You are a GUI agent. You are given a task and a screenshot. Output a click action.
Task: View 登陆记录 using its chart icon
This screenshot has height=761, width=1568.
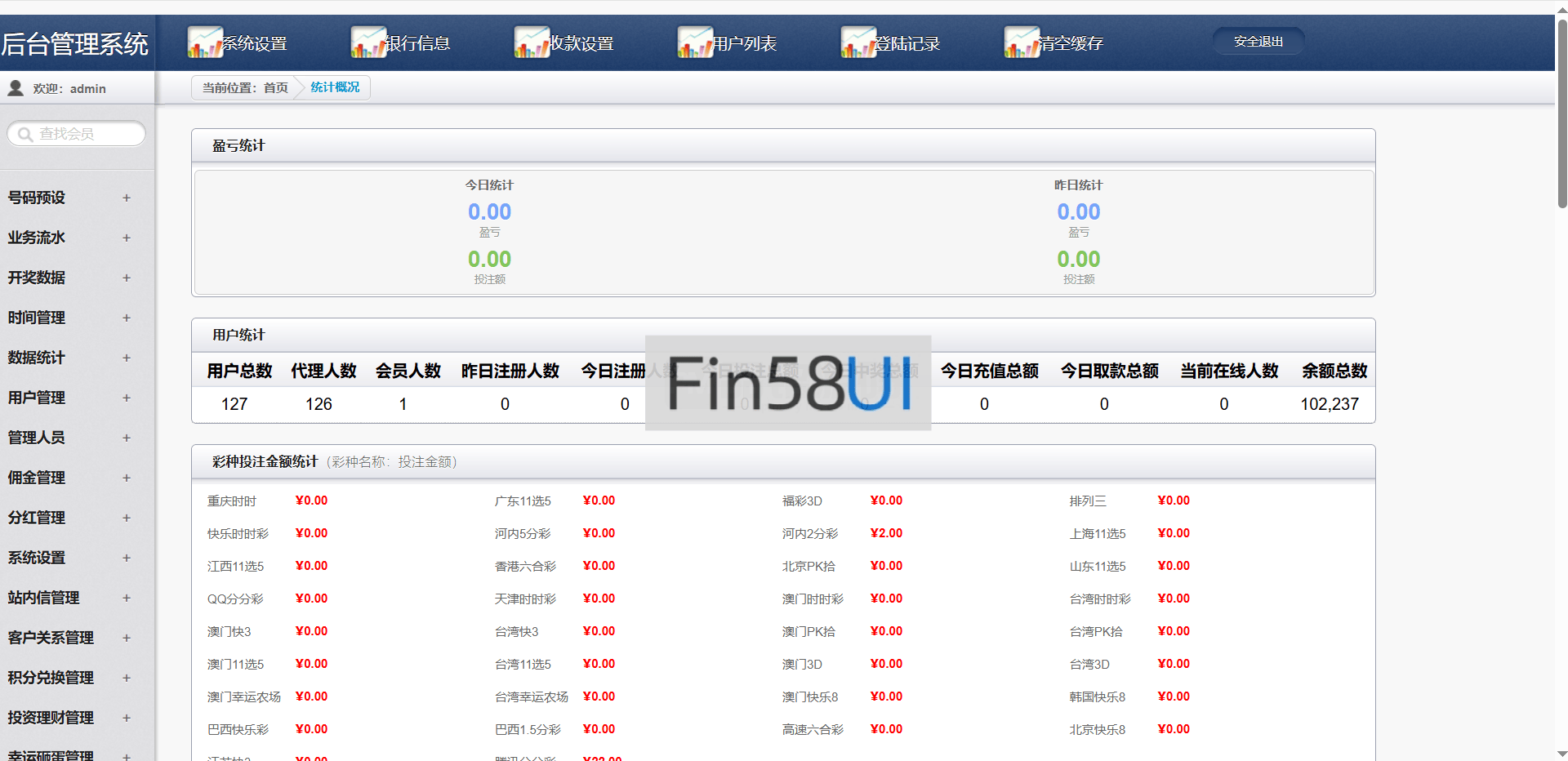pyautogui.click(x=857, y=41)
